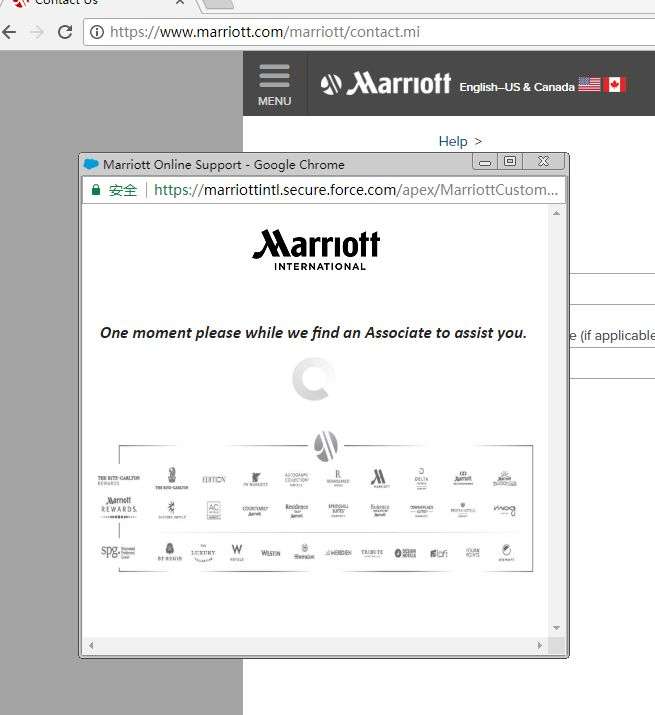Select the Canada flag icon
This screenshot has width=655, height=715.
pyautogui.click(x=614, y=84)
